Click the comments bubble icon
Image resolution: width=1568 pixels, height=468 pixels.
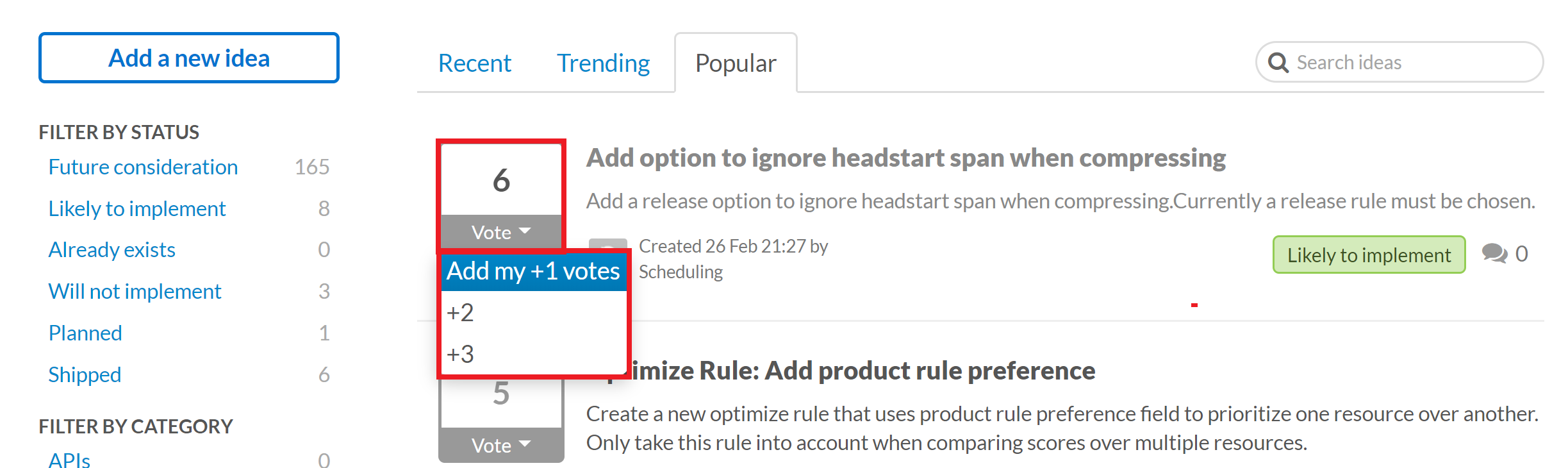click(x=1494, y=253)
